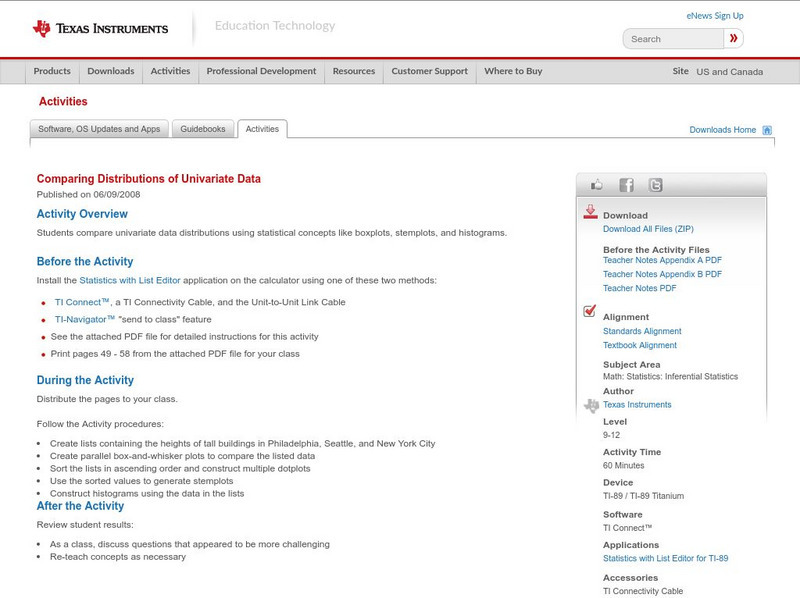Open the Products menu
This screenshot has width=800, height=598.
pos(52,71)
